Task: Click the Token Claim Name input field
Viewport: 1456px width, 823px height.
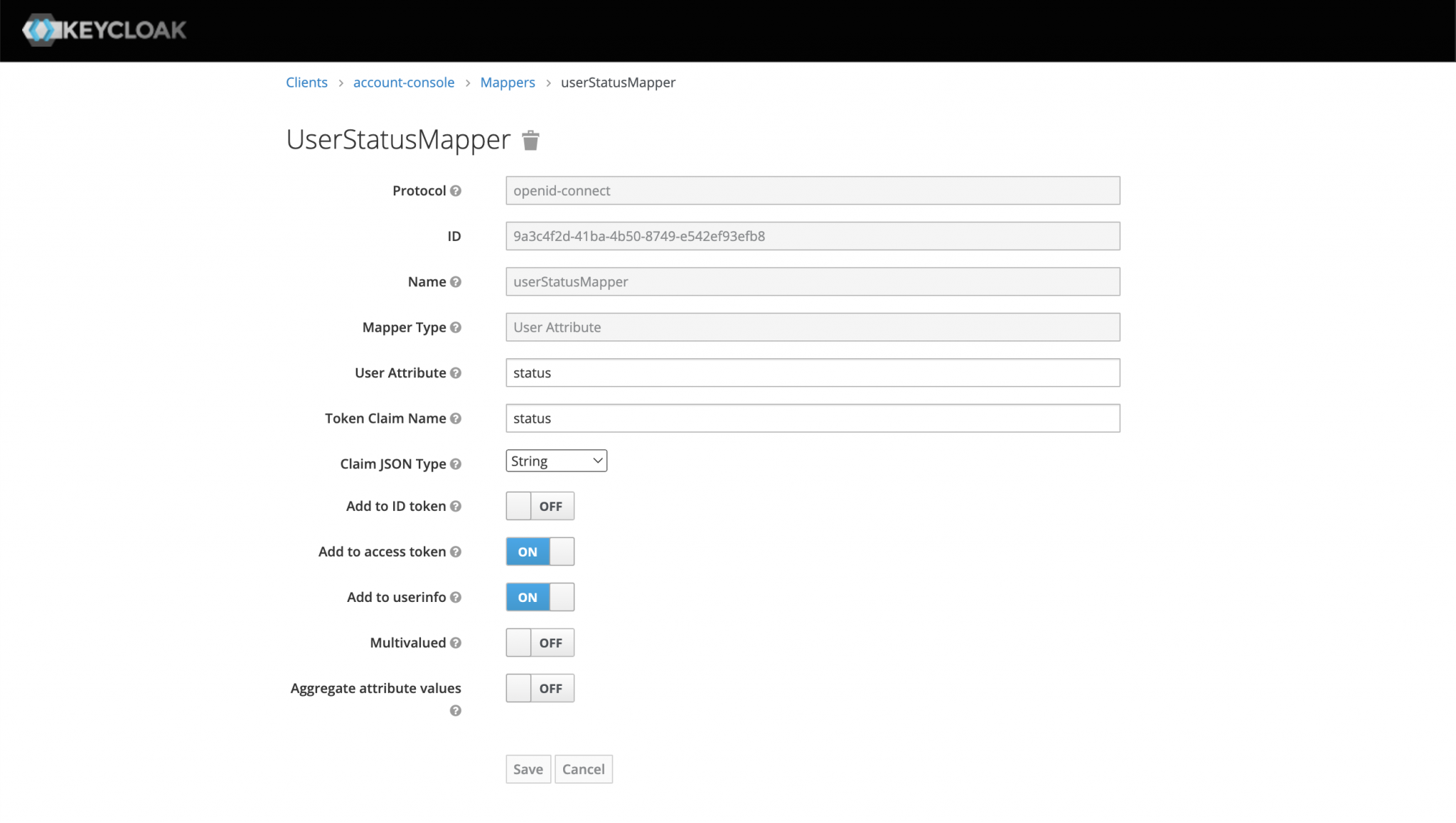Action: 812,418
